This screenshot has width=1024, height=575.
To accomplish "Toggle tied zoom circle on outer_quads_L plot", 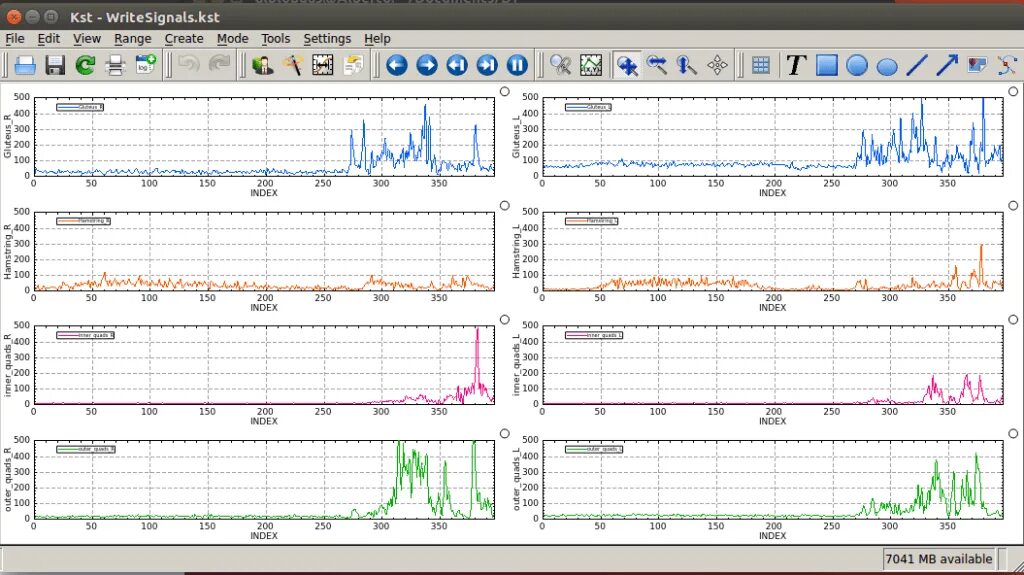I will (x=1013, y=433).
